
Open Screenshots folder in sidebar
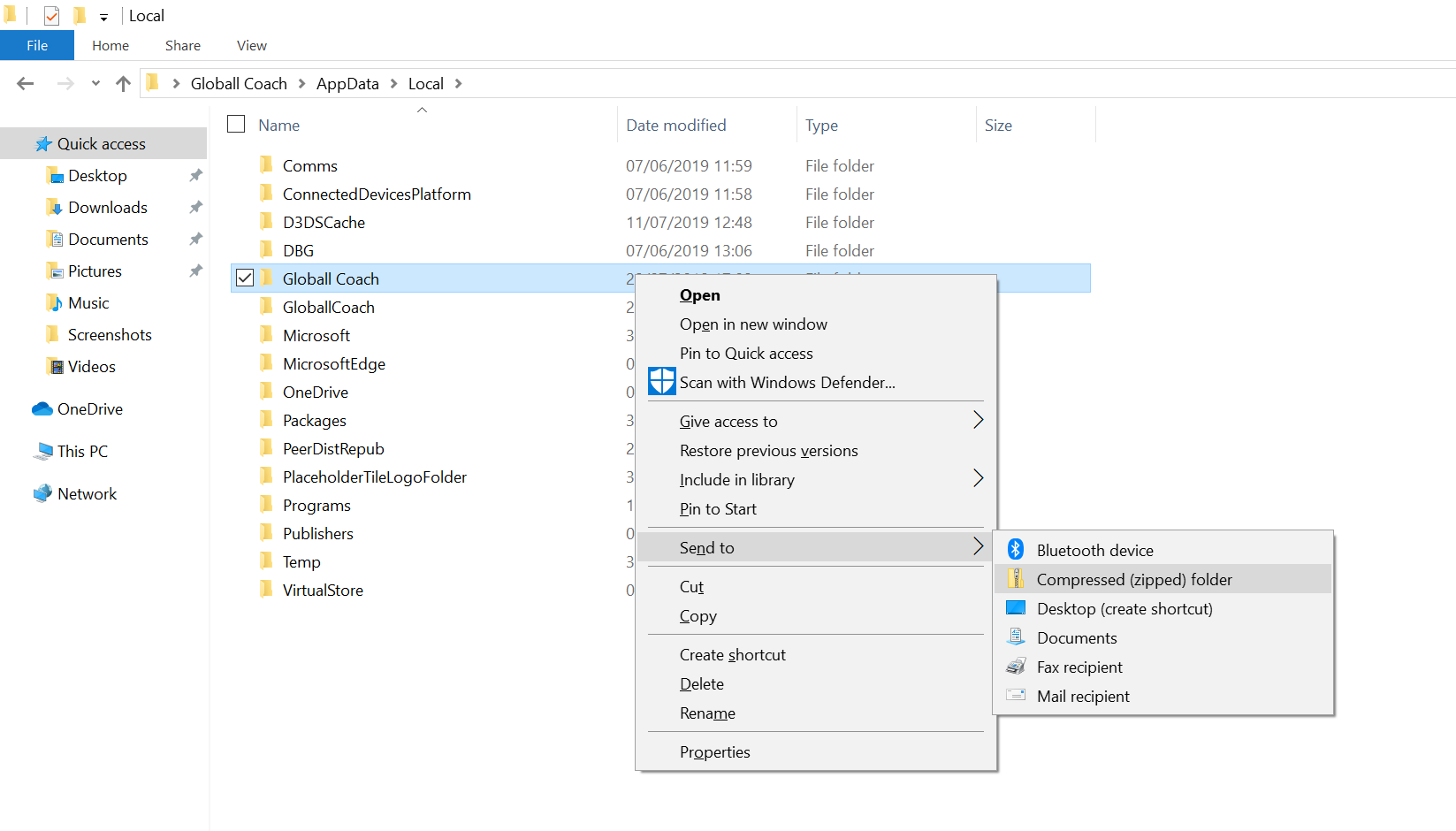tap(110, 335)
